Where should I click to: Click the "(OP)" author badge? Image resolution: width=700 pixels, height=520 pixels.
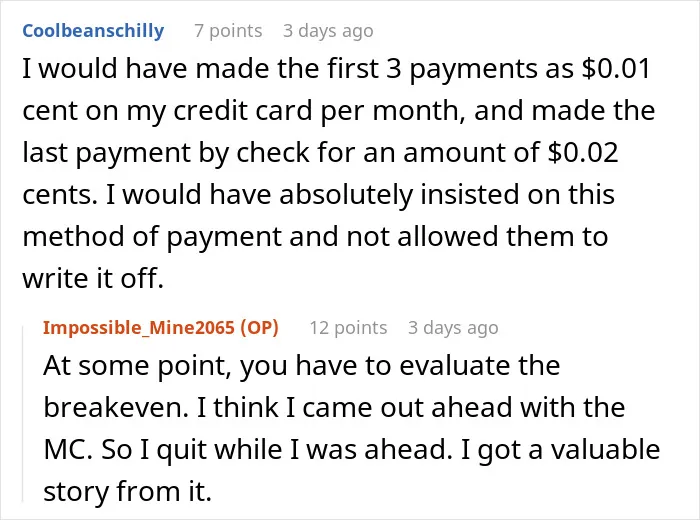point(259,328)
